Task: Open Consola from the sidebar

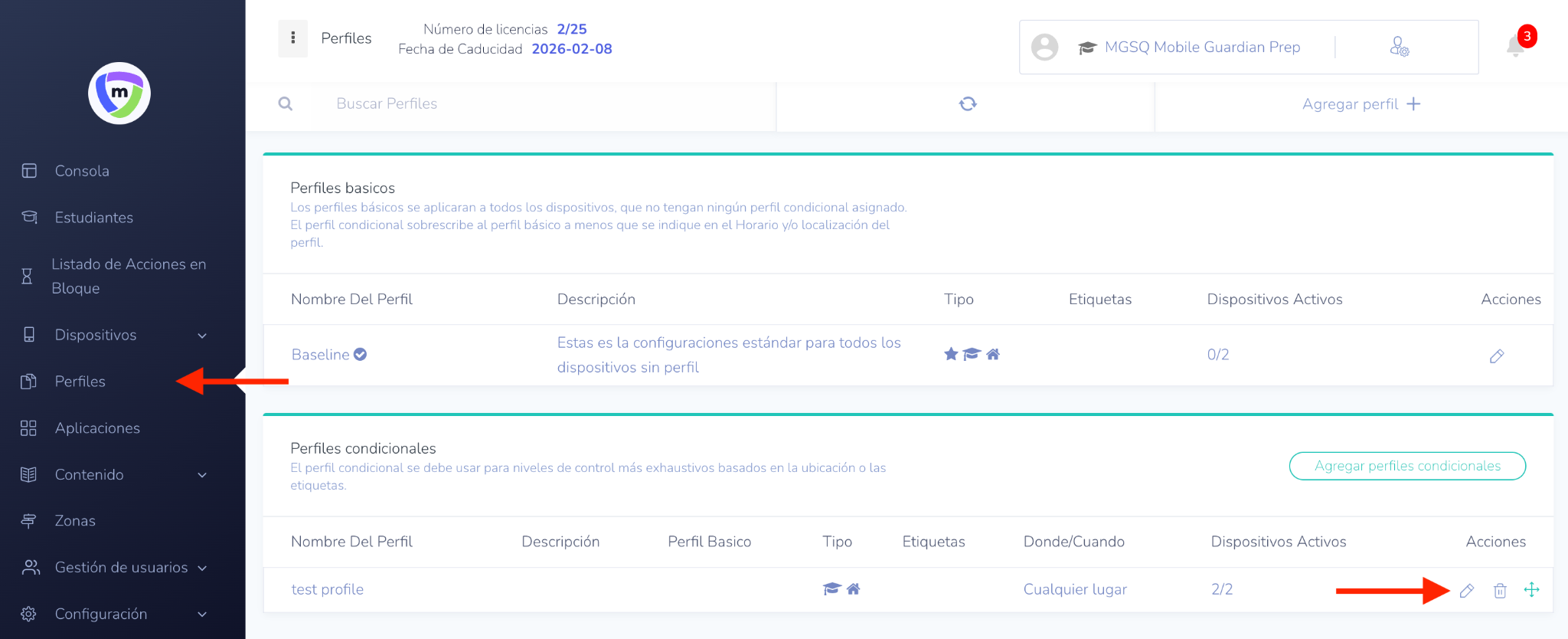Action: (x=81, y=171)
